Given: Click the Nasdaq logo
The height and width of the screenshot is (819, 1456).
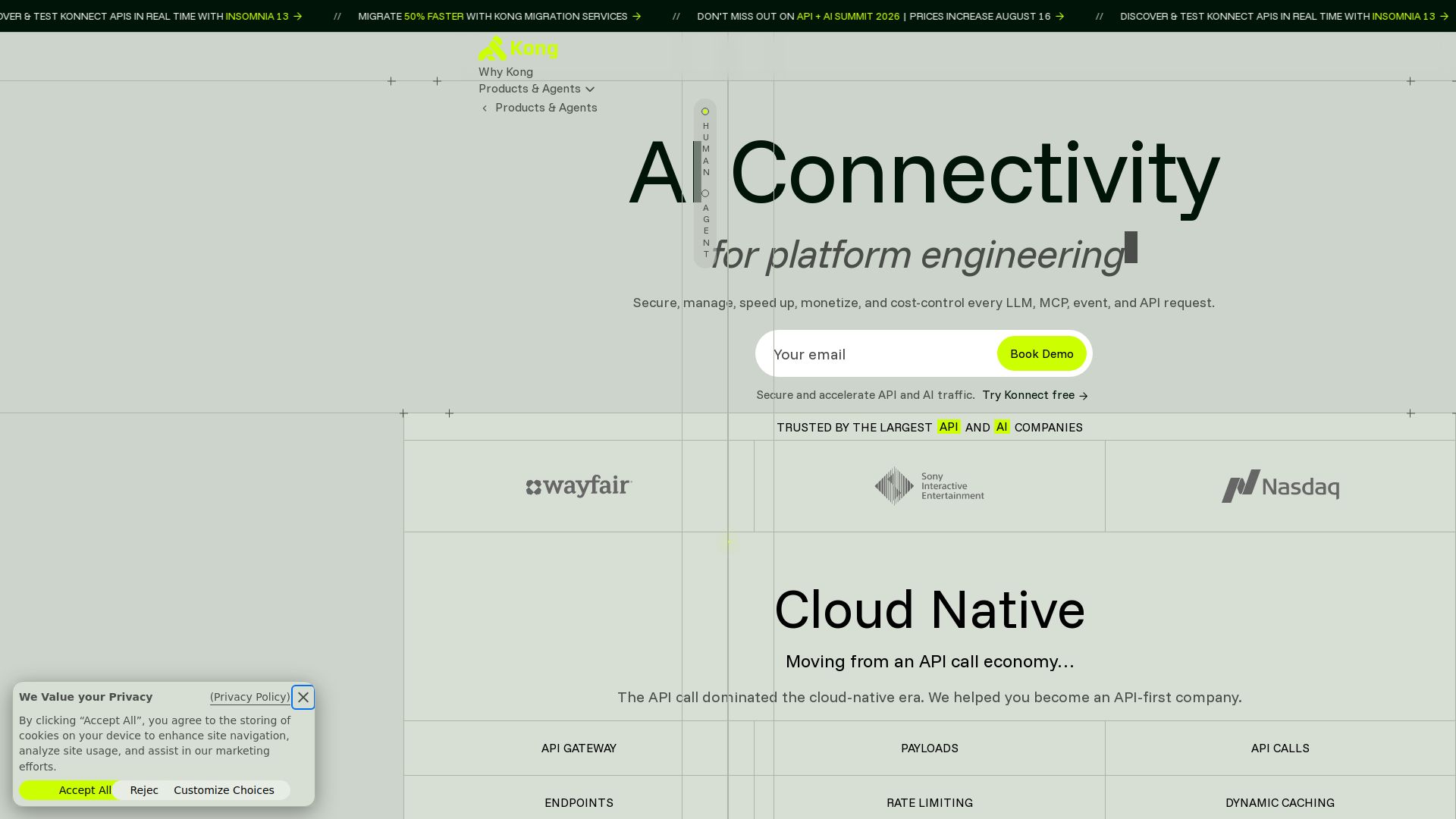Looking at the screenshot, I should 1280,486.
